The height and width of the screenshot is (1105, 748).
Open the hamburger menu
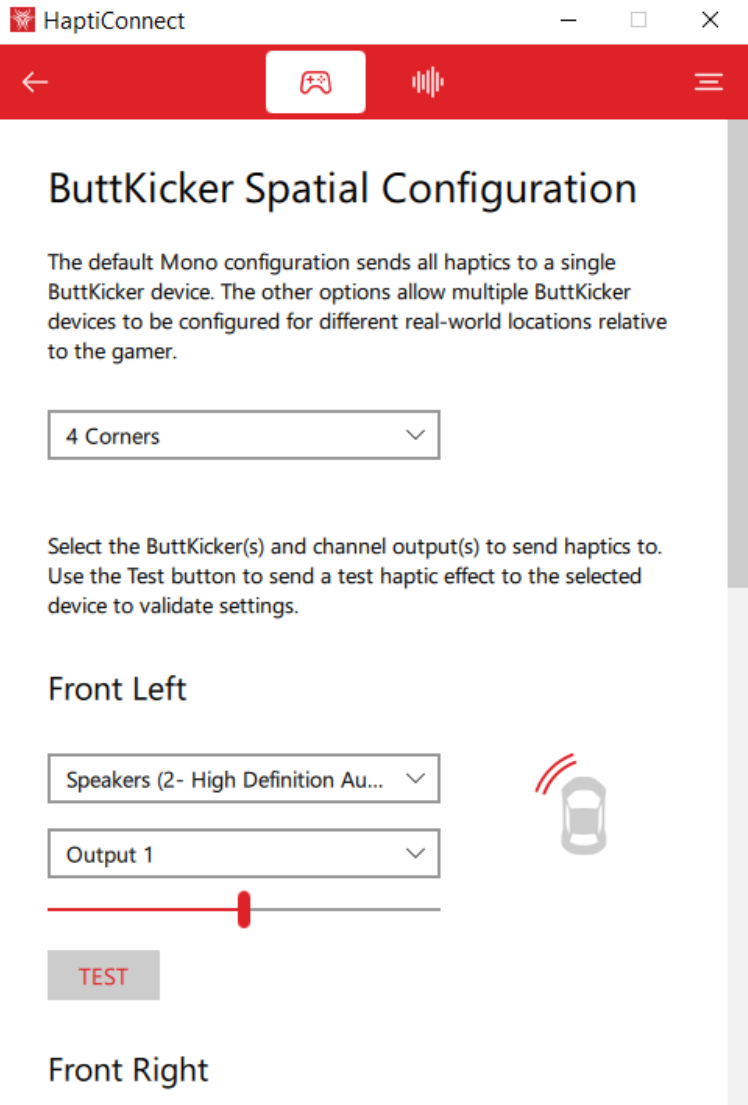pos(709,82)
